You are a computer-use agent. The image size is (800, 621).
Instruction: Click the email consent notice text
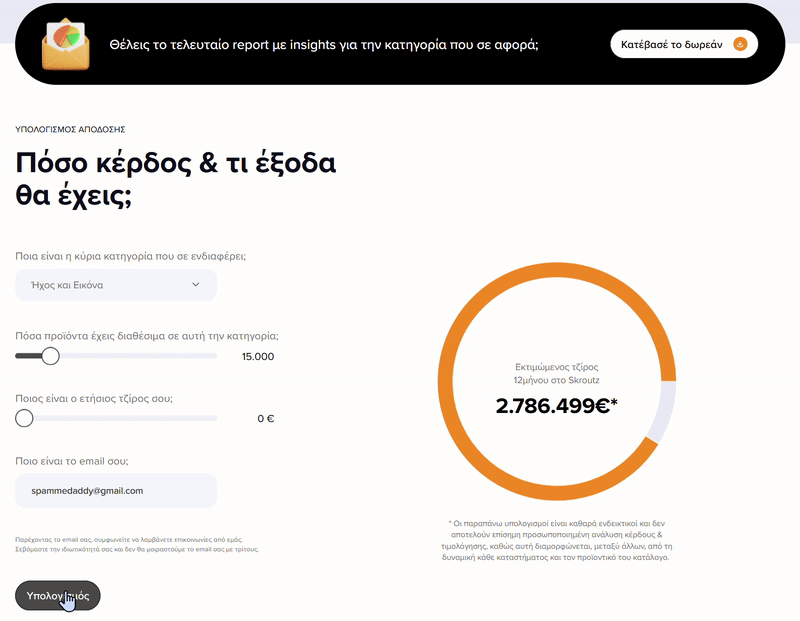[137, 544]
